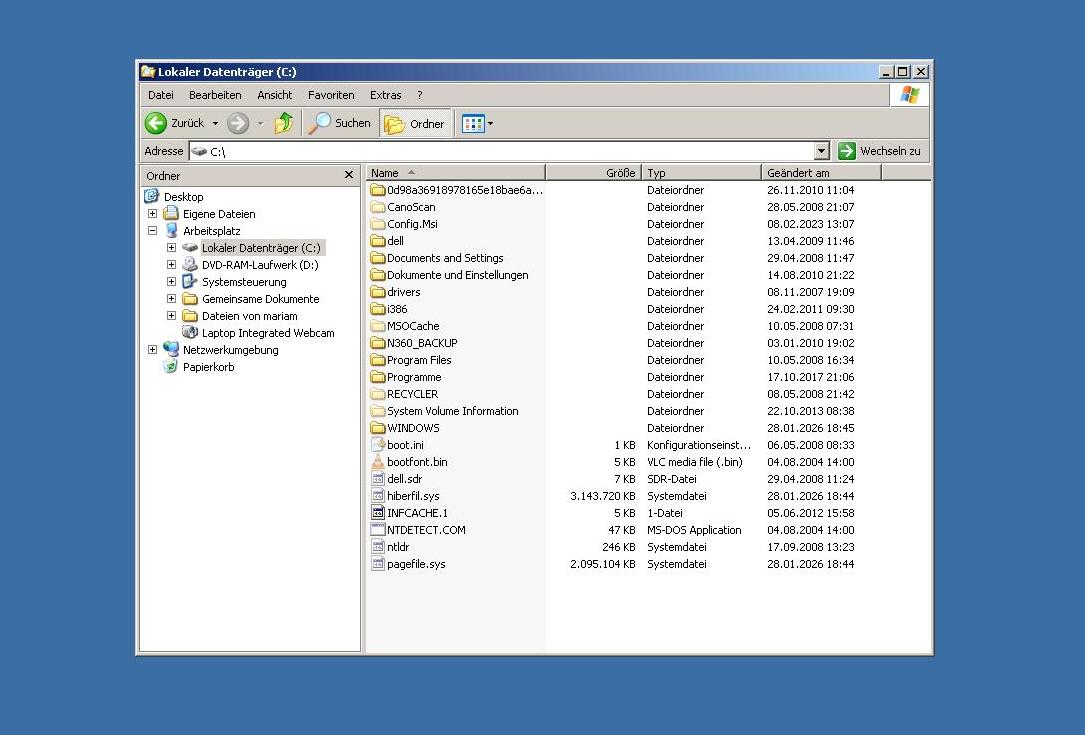Open the Extras menu
The width and height of the screenshot is (1085, 735).
pos(385,95)
